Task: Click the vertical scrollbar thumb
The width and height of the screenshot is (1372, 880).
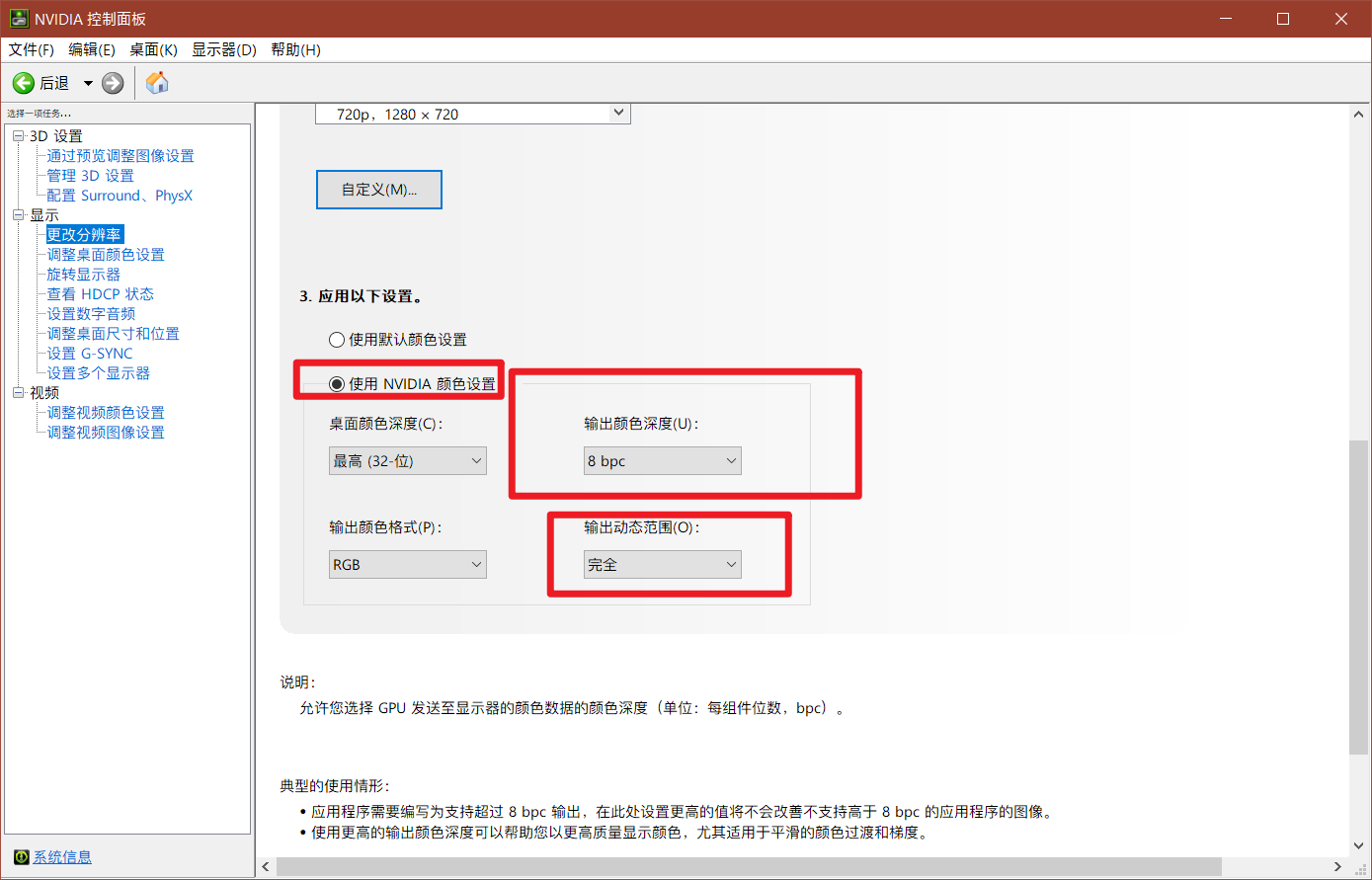Action: [1358, 597]
